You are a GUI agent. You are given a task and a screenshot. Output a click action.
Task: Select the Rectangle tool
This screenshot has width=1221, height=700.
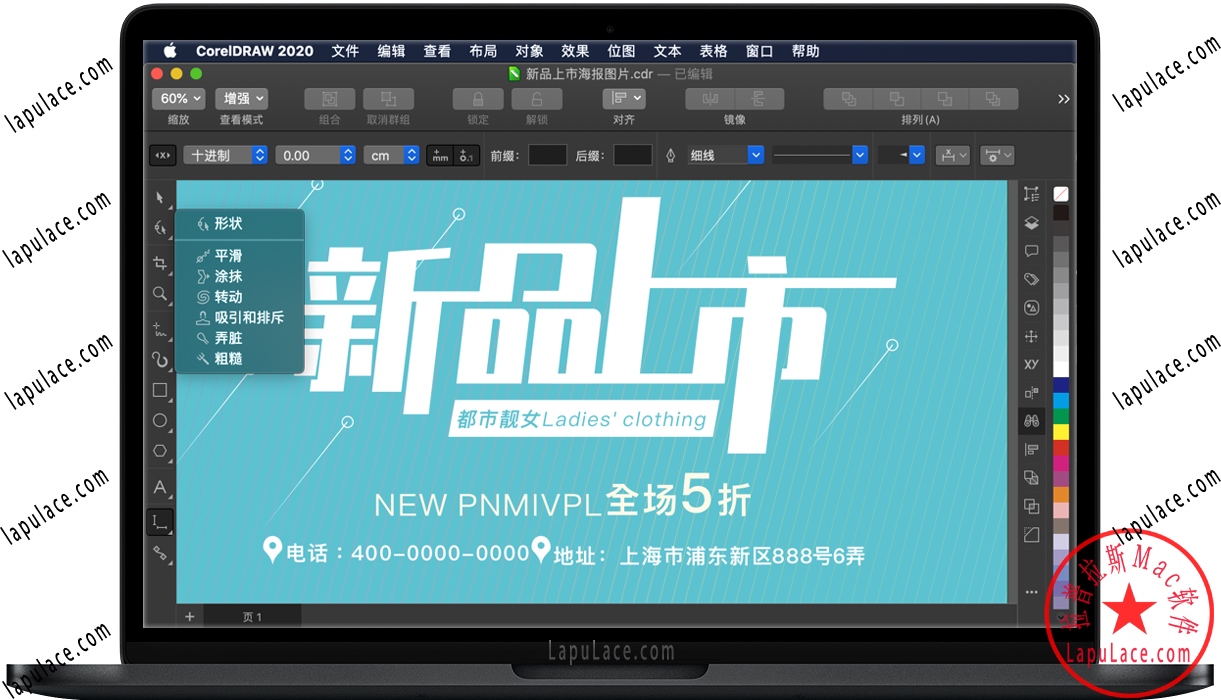[160, 390]
